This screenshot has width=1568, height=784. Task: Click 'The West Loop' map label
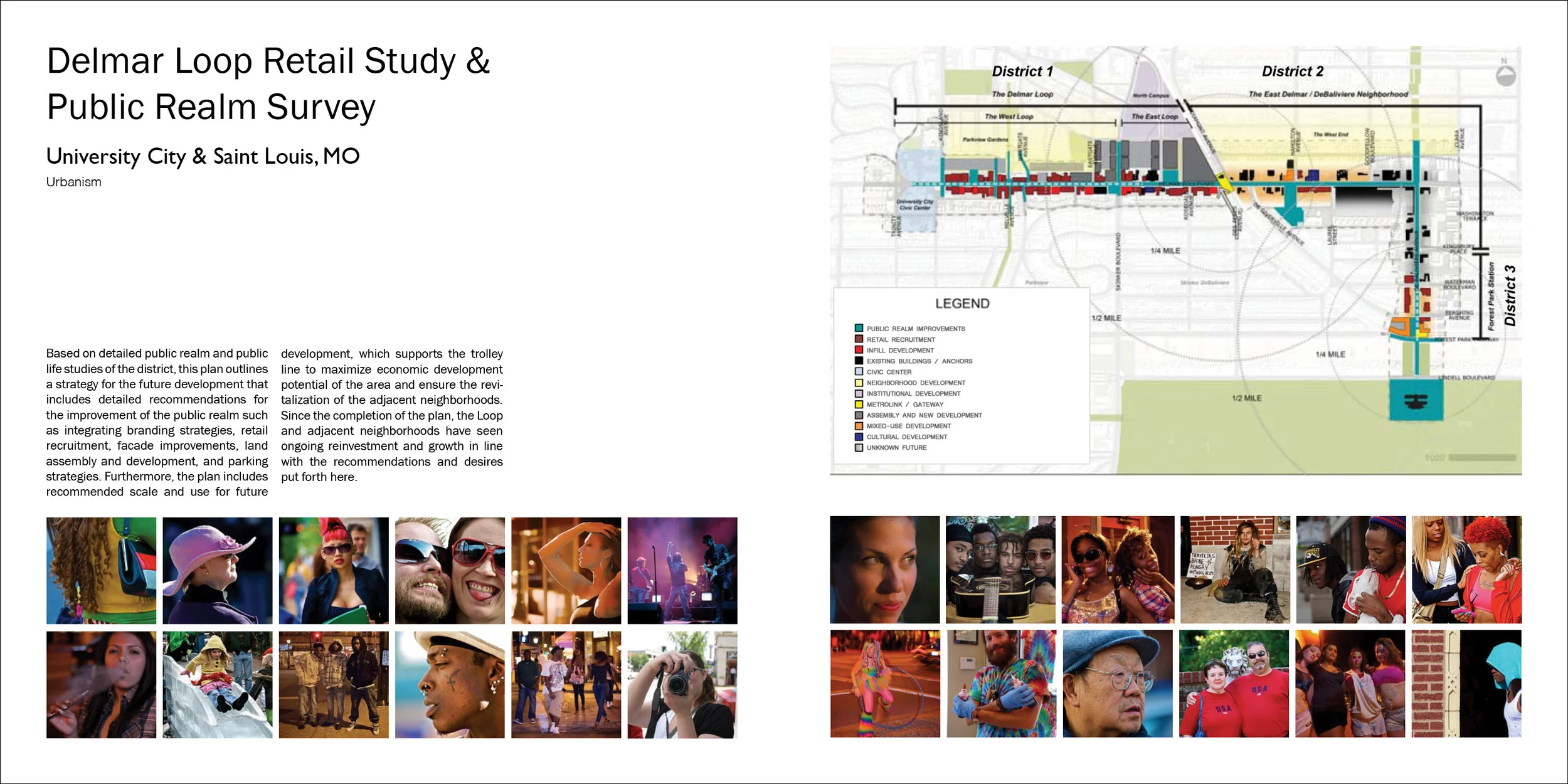pos(1009,117)
